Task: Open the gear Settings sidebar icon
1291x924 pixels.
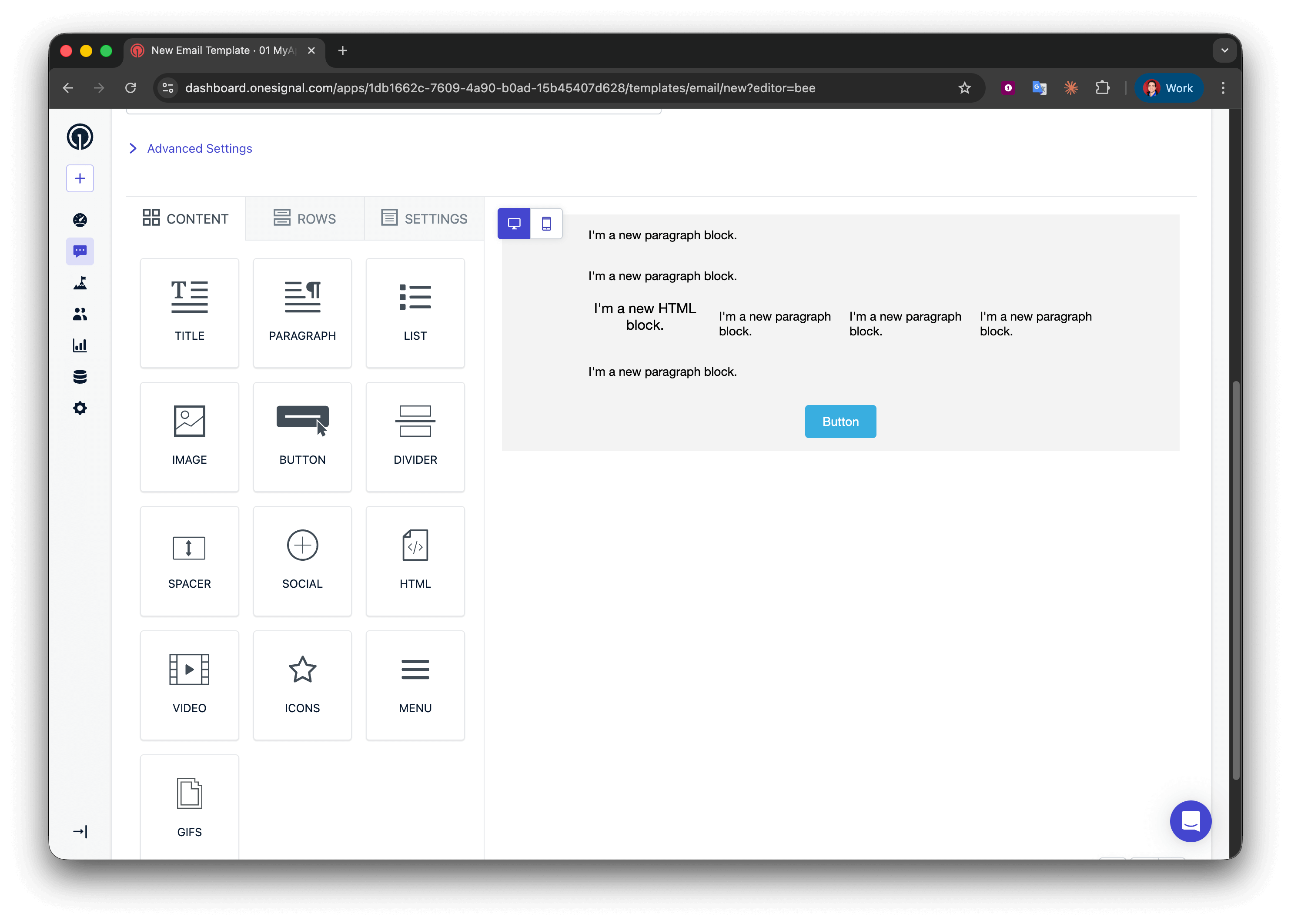Action: [80, 408]
